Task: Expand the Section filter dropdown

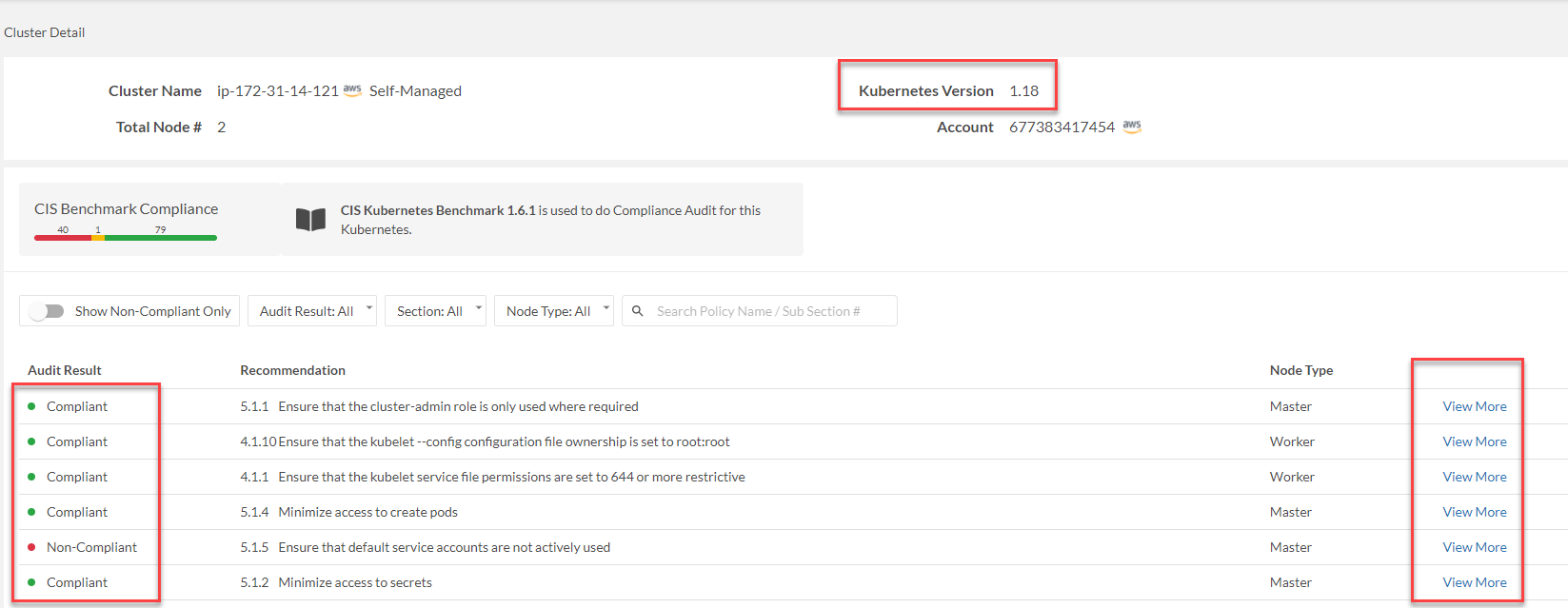Action: point(435,311)
